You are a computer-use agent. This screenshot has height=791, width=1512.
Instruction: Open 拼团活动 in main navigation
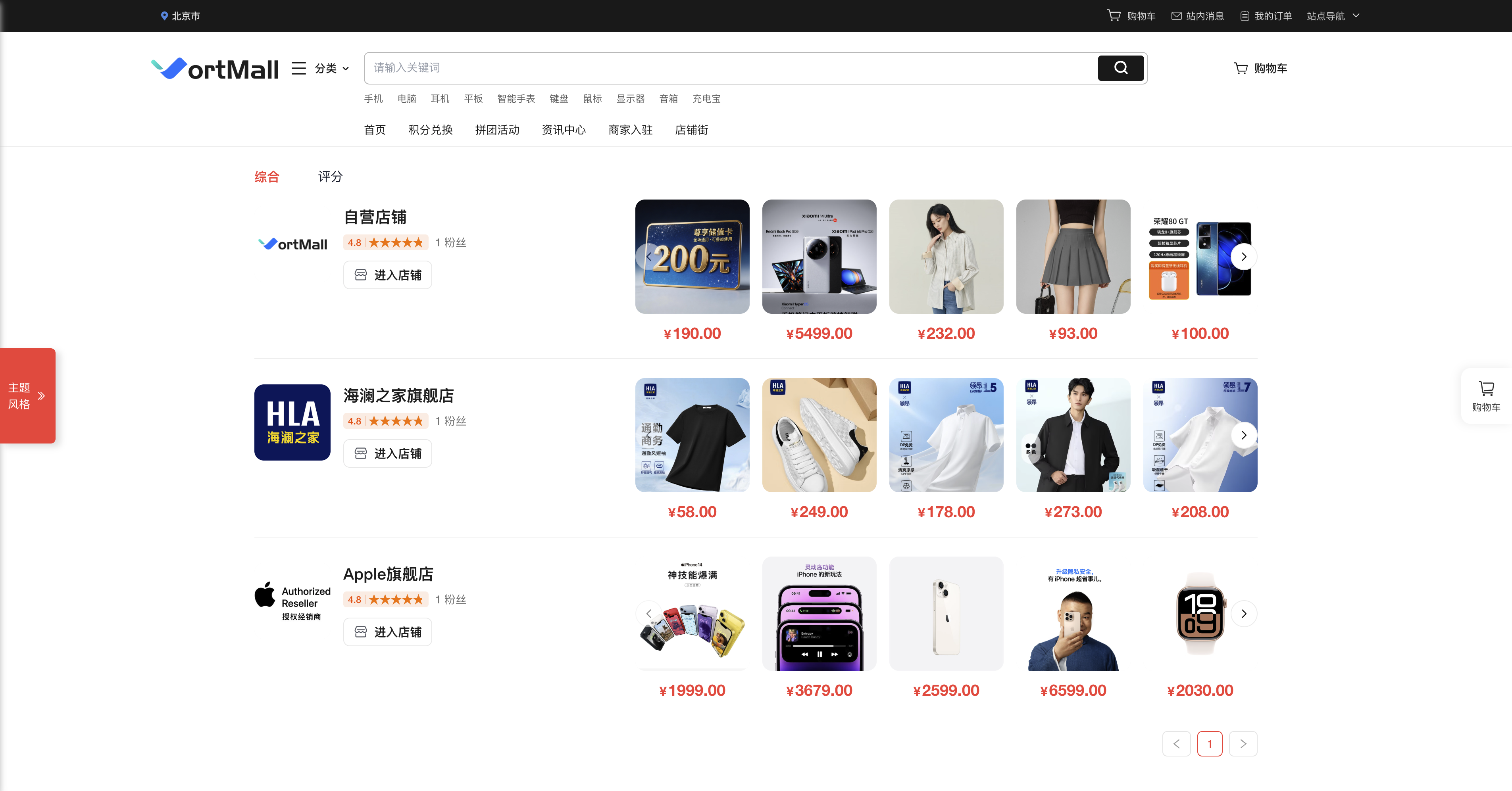tap(497, 130)
